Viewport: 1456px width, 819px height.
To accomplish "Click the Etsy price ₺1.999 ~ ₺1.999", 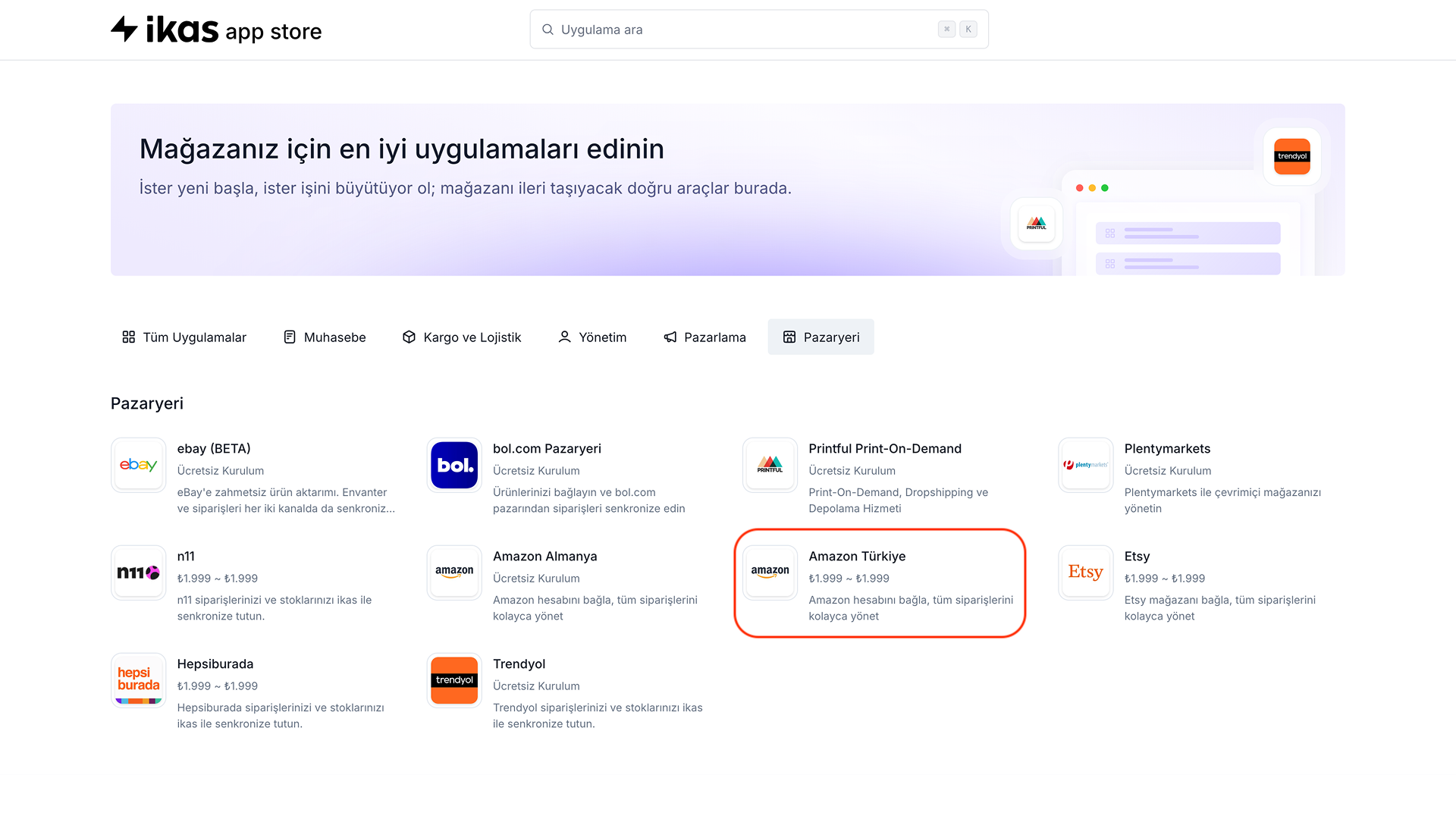I will [x=1164, y=579].
